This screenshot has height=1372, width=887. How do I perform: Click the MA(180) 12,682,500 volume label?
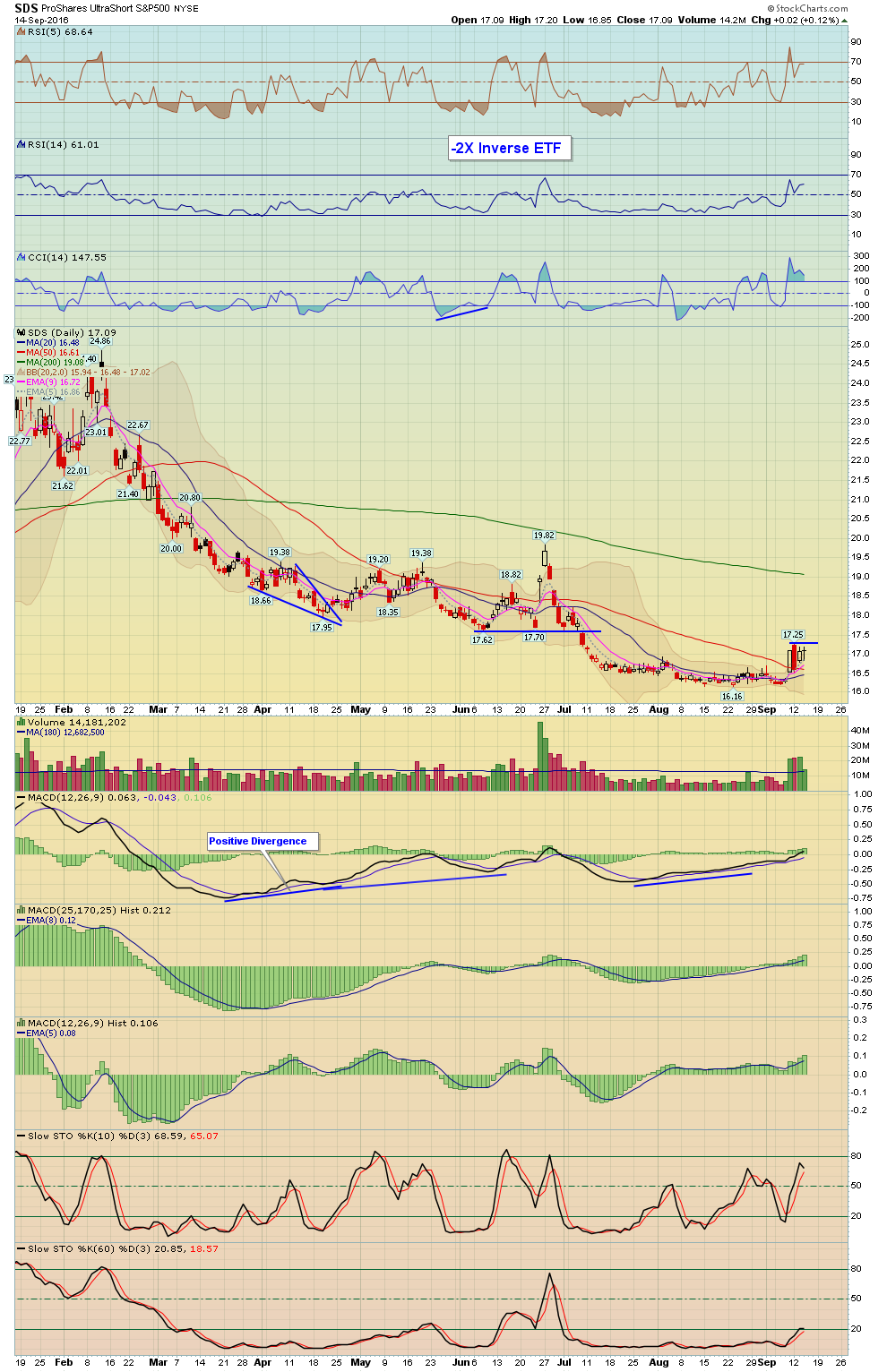(x=65, y=733)
